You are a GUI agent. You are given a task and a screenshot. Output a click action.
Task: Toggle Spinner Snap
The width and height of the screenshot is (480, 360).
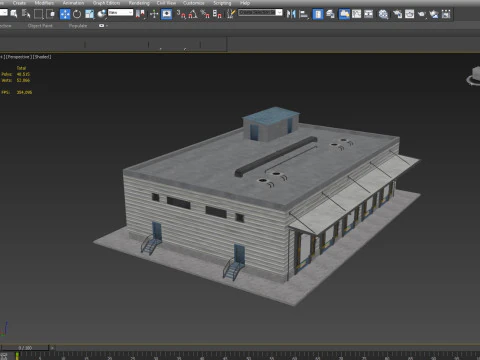[x=217, y=14]
